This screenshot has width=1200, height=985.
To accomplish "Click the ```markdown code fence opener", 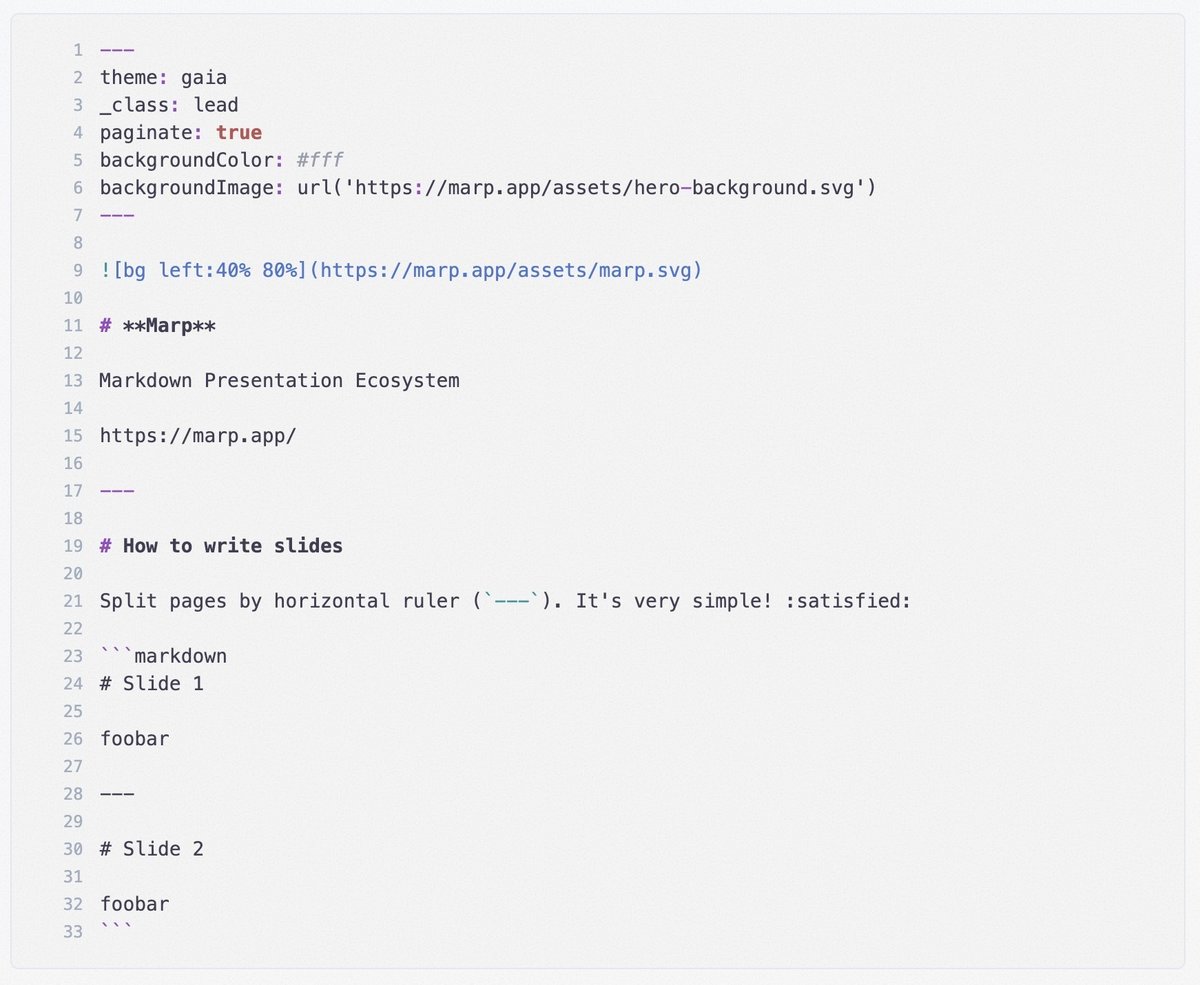I will pyautogui.click(x=163, y=656).
